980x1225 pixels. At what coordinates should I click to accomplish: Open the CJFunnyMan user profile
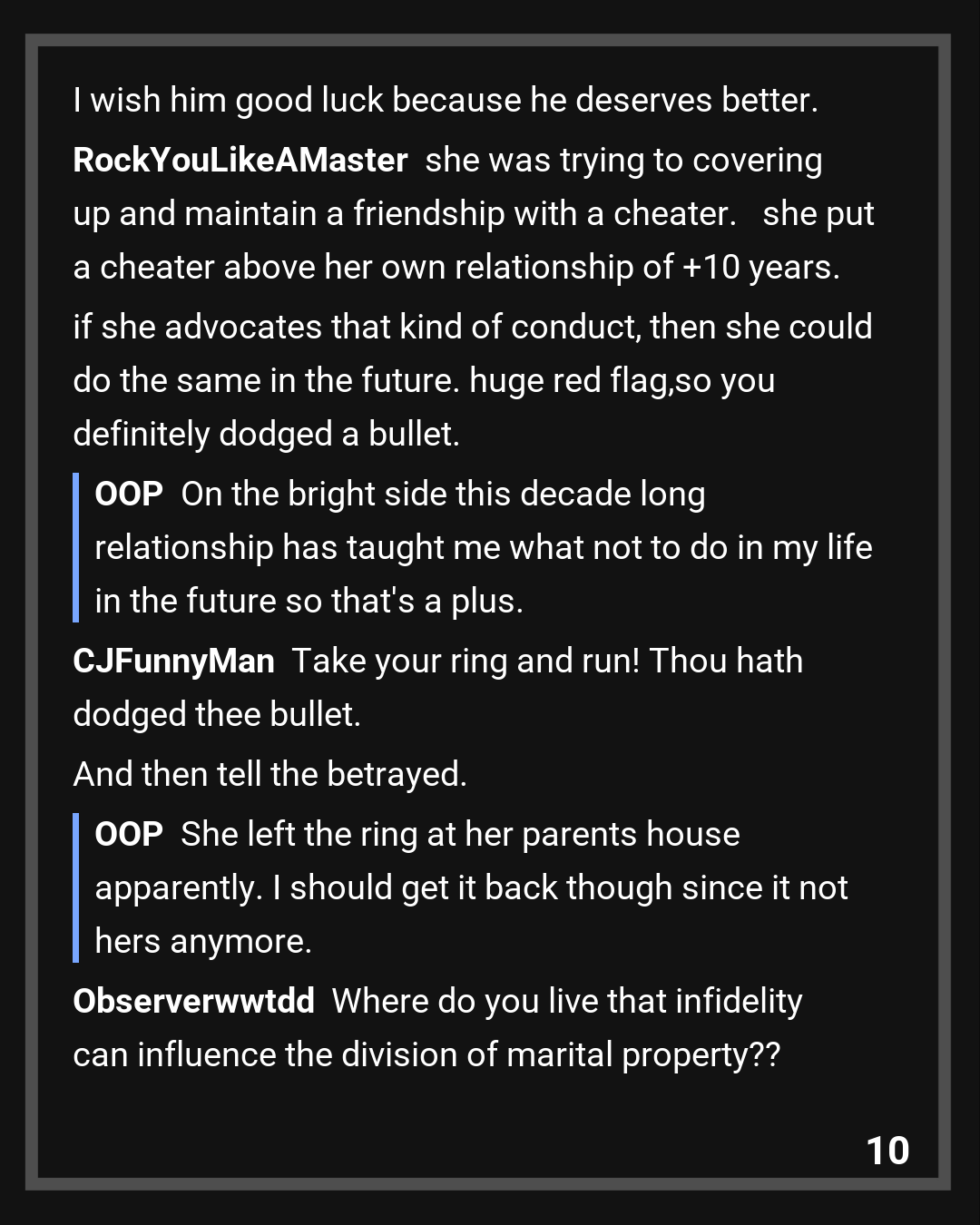(173, 661)
